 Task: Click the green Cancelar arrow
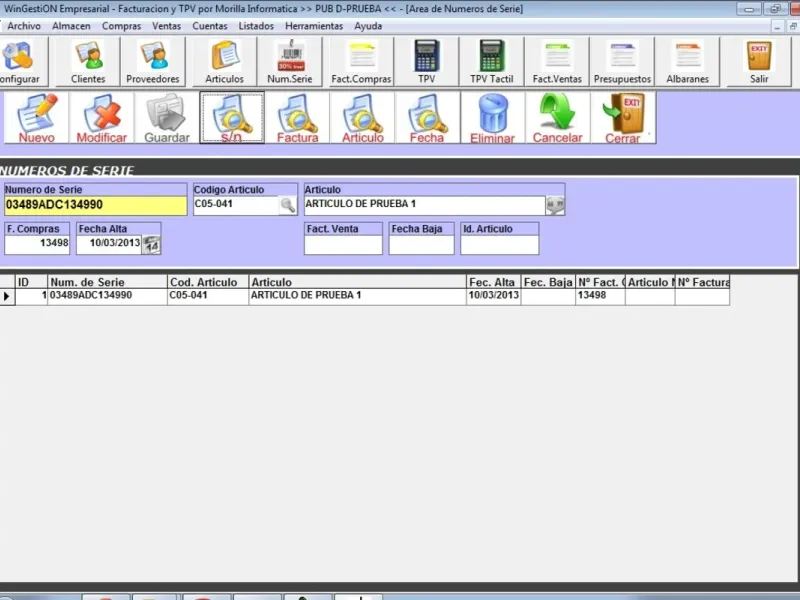pos(558,118)
